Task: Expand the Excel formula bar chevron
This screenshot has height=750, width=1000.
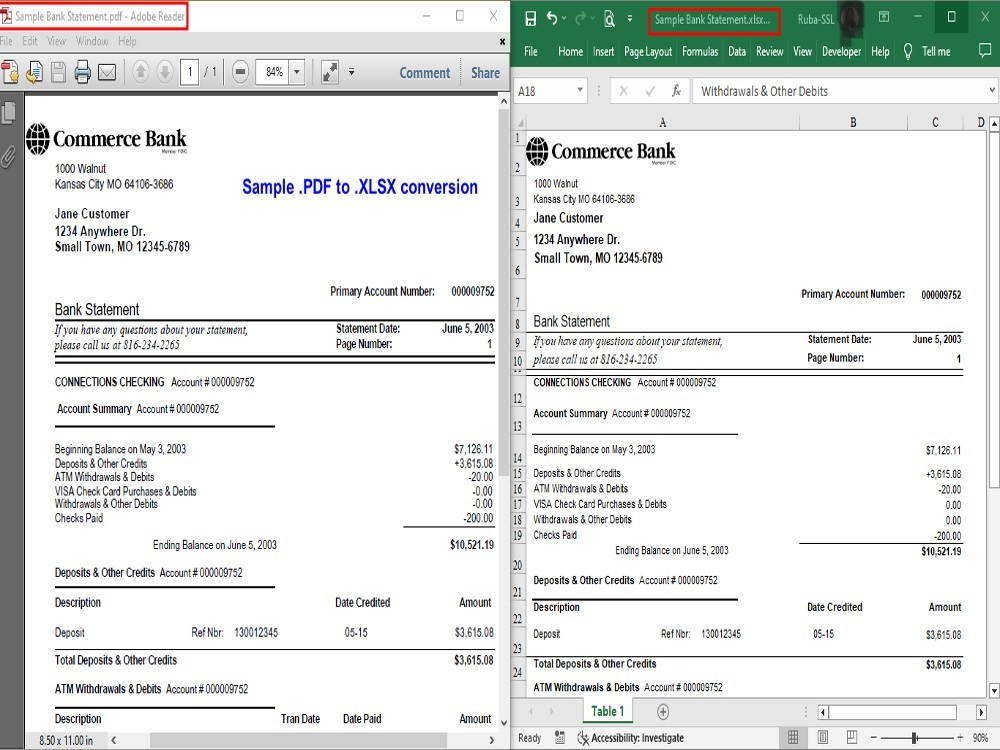Action: tap(992, 91)
